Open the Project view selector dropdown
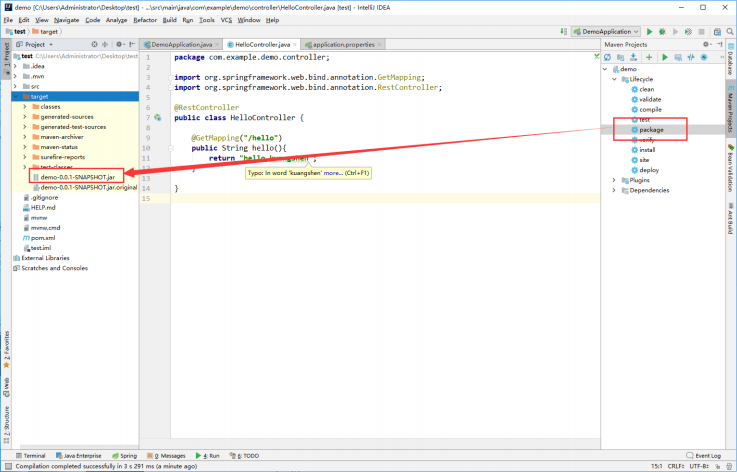This screenshot has height=472, width=737. click(x=35, y=44)
